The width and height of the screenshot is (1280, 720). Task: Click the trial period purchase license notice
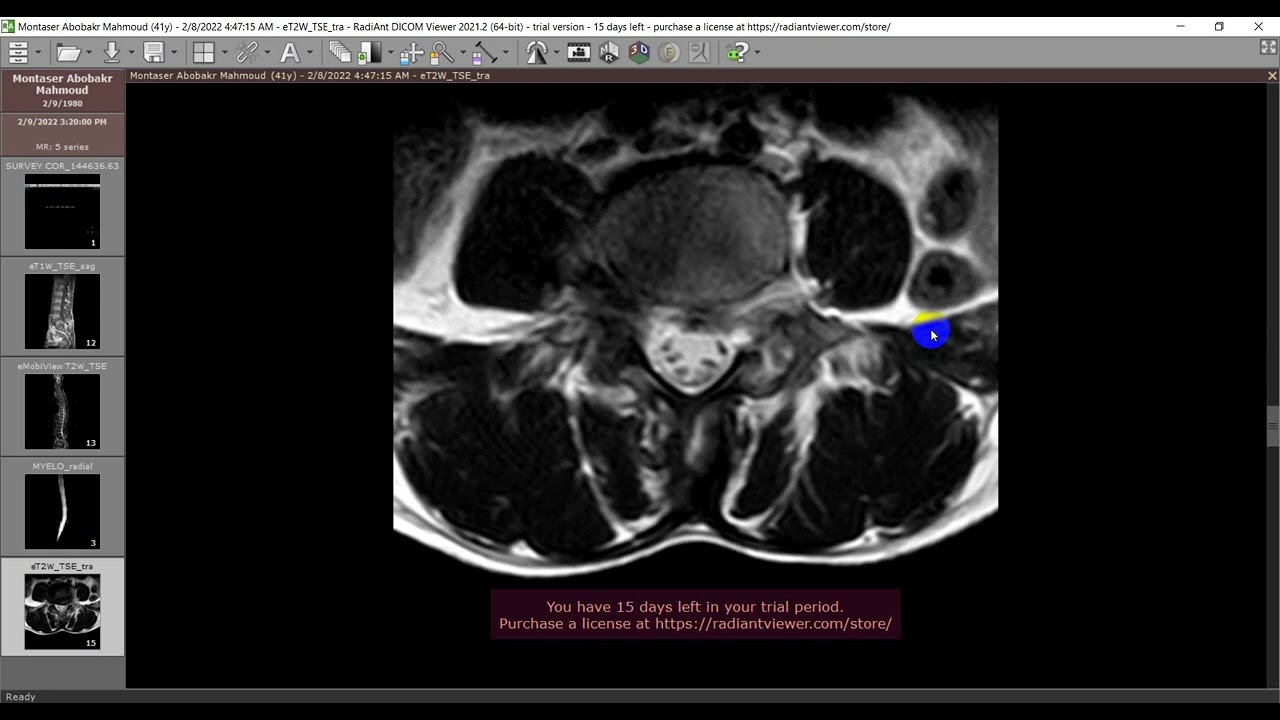pyautogui.click(x=695, y=615)
